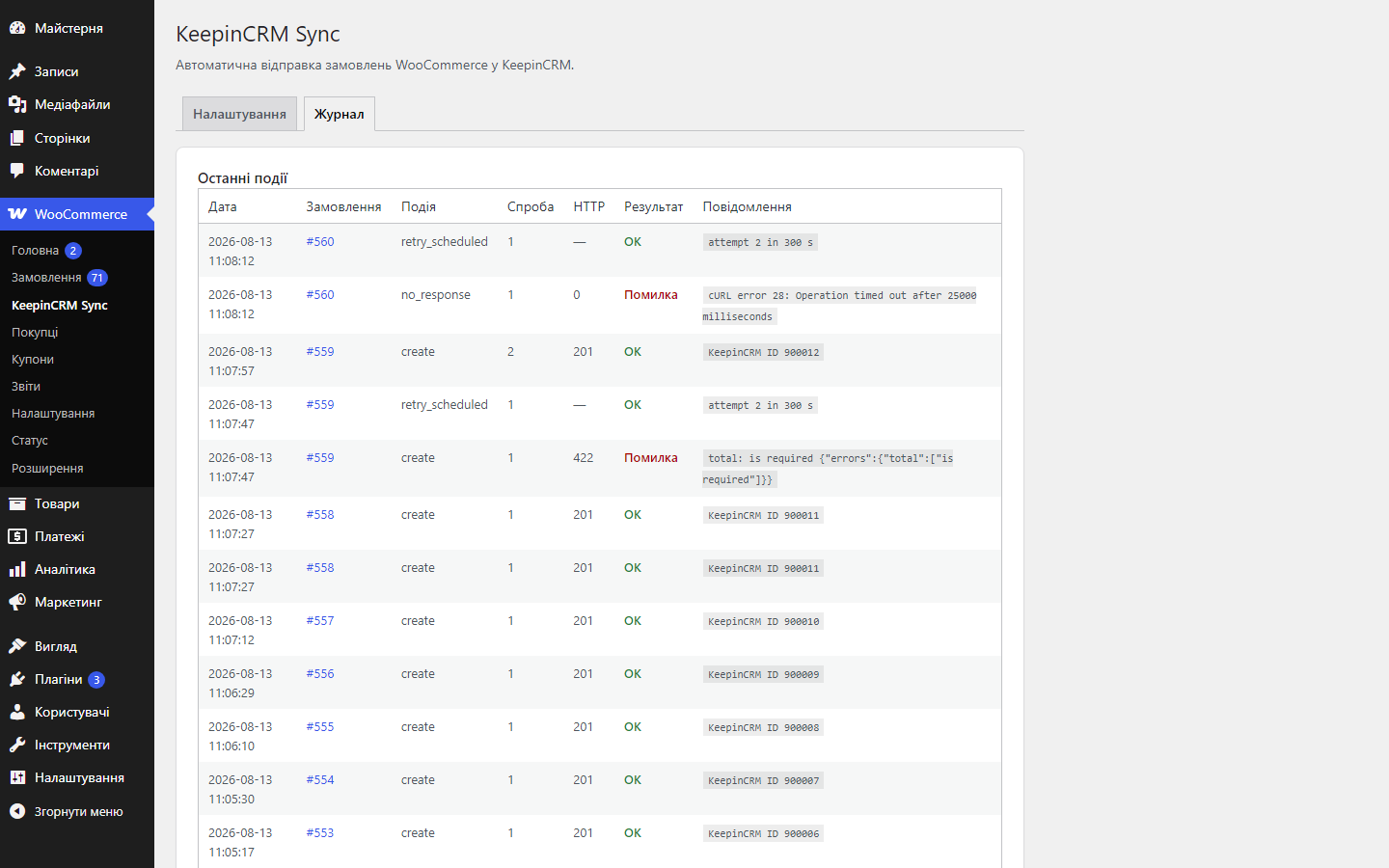Click the Сторінки pages icon
Screen dimensions: 1389x868
click(x=17, y=138)
